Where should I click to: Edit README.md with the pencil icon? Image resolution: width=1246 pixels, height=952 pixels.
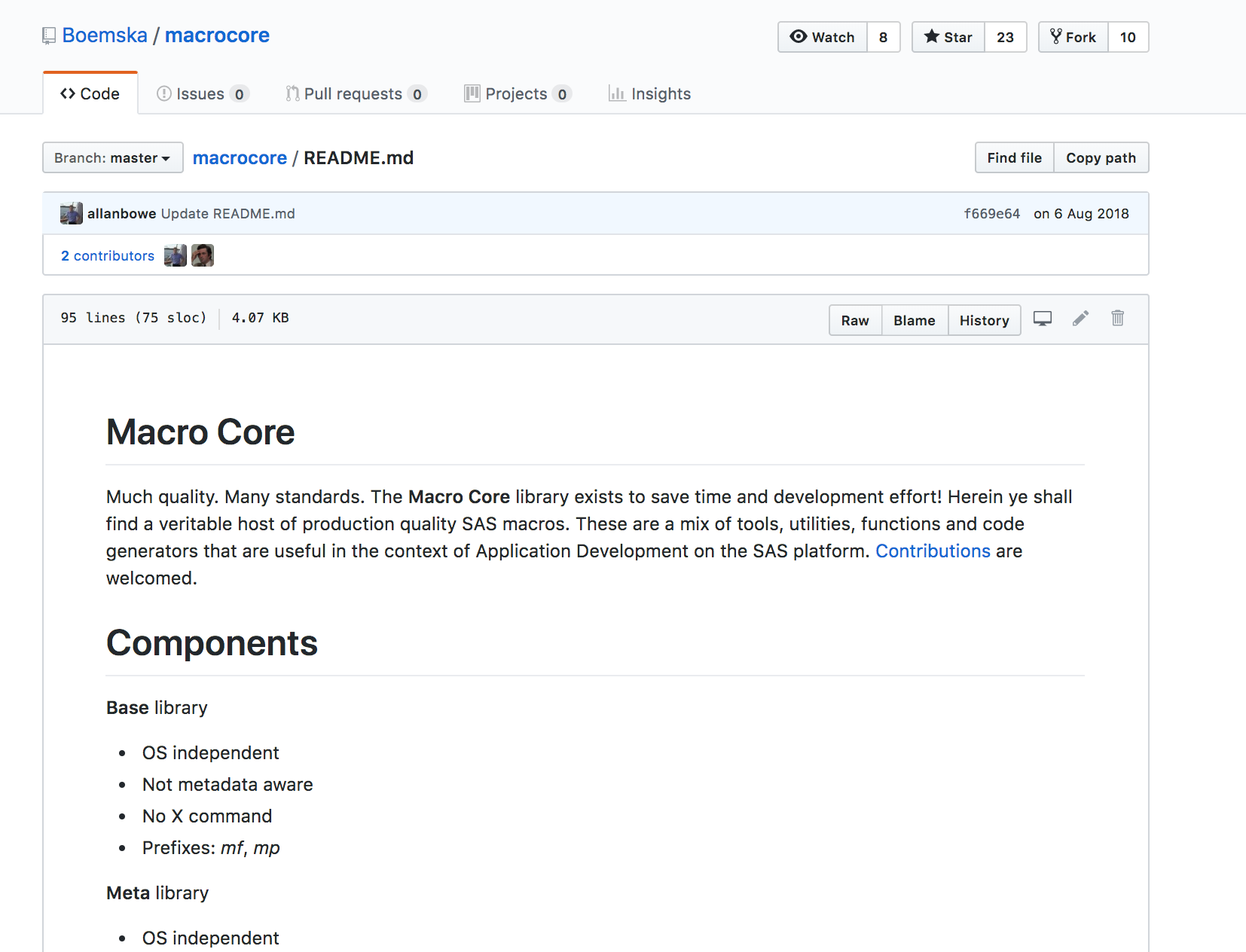point(1080,319)
